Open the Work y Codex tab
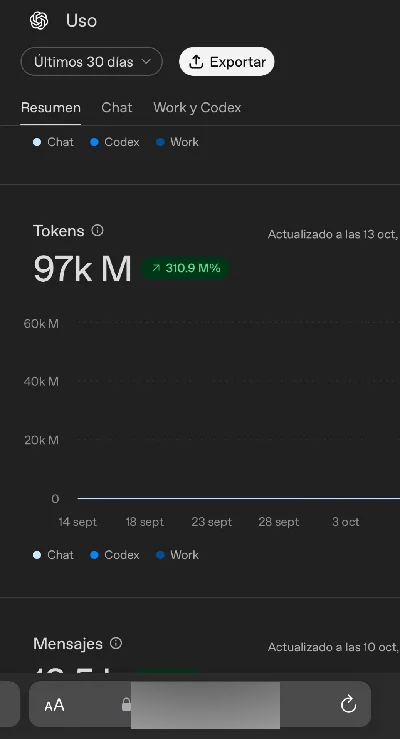This screenshot has height=739, width=400. [197, 107]
